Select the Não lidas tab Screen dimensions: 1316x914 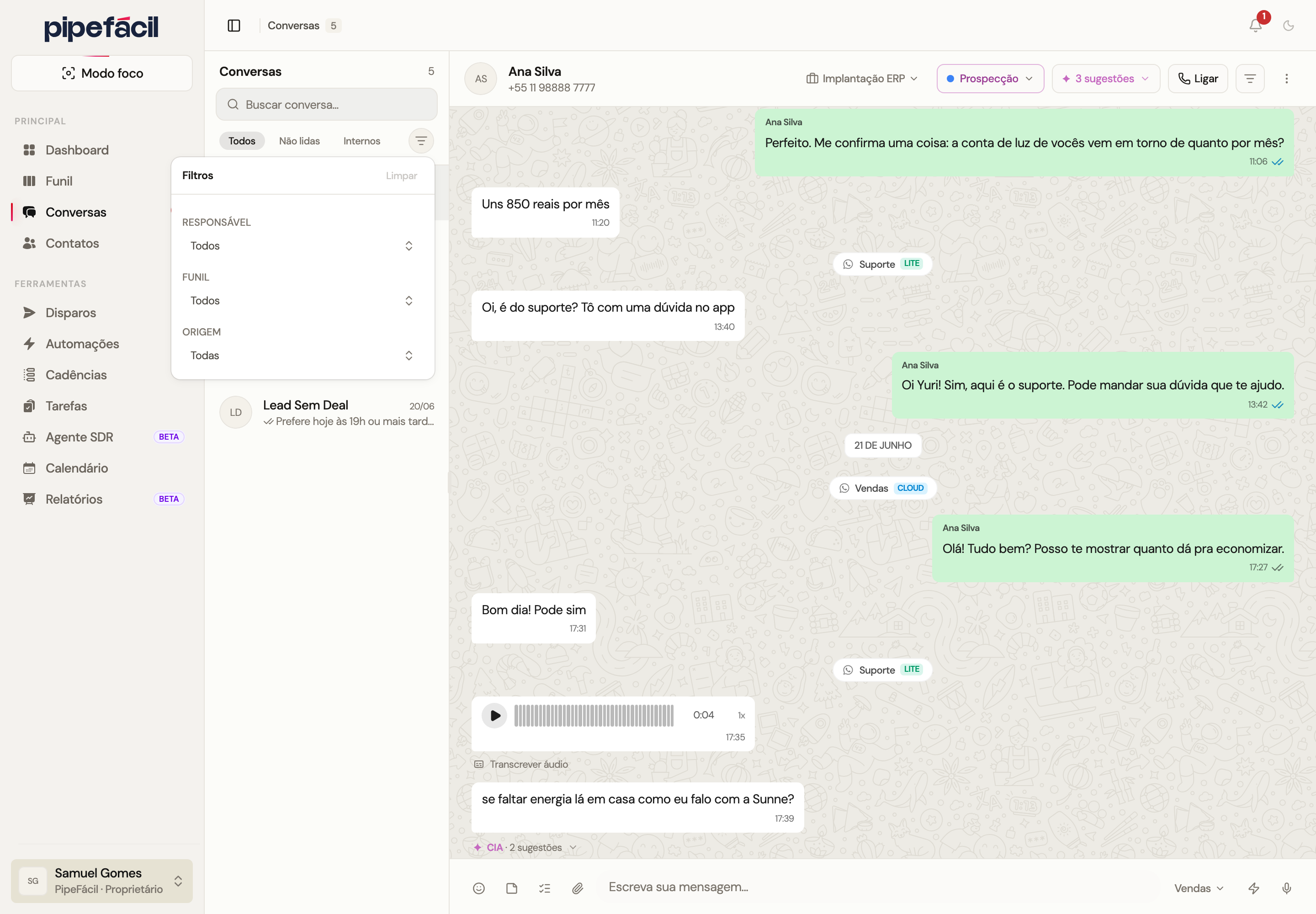click(x=299, y=141)
